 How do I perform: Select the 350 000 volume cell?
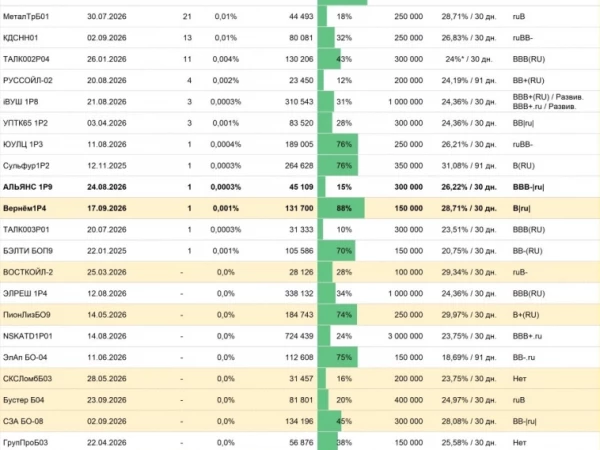tap(409, 166)
